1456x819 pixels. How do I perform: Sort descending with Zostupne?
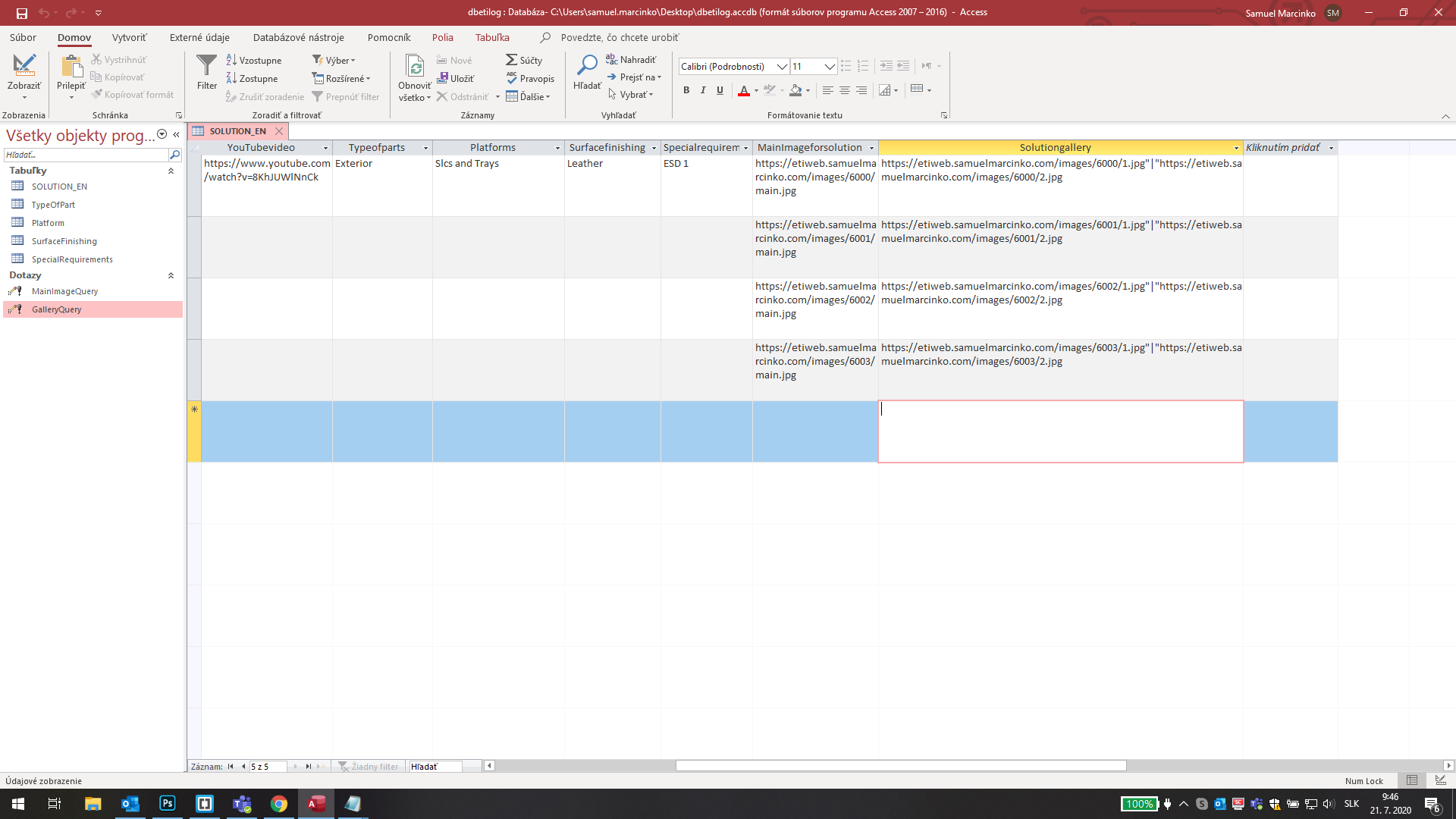pos(253,78)
